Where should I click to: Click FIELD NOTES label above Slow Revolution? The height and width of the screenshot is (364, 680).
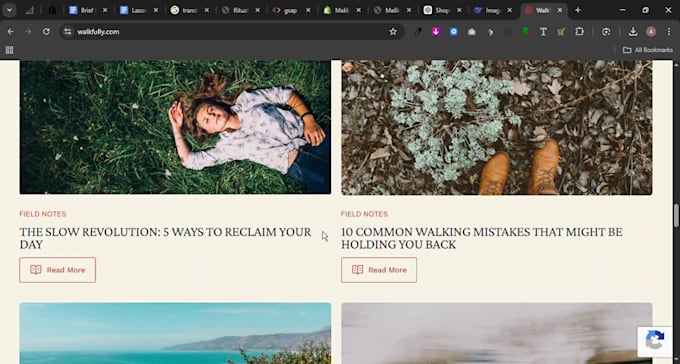[42, 214]
